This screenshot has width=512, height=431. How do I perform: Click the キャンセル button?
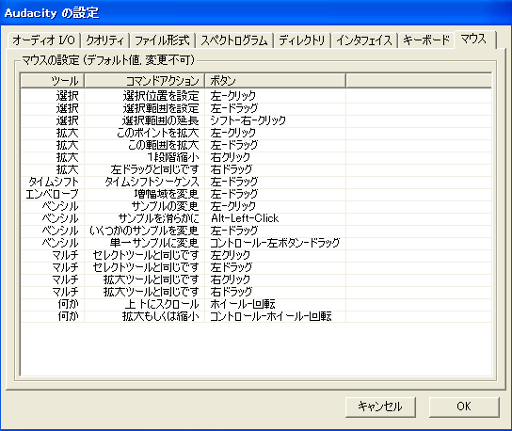point(380,407)
